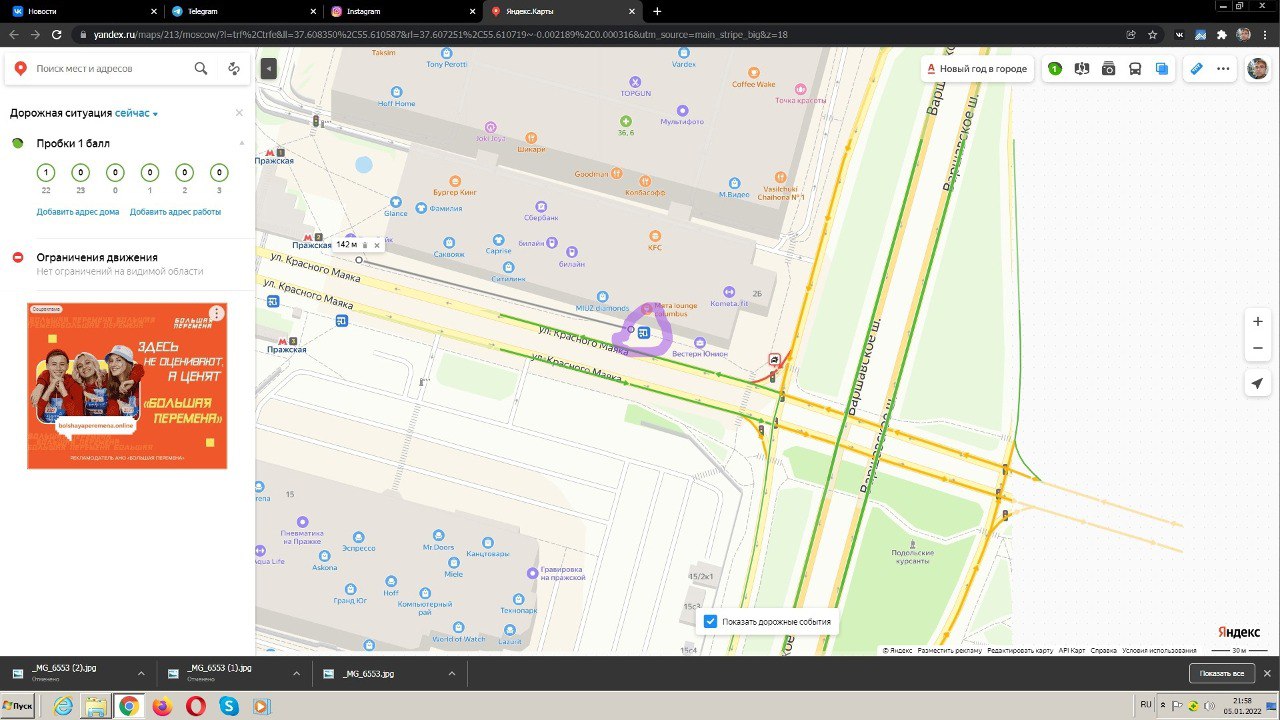Open the Chrome extensions puzzle icon

click(x=1223, y=34)
